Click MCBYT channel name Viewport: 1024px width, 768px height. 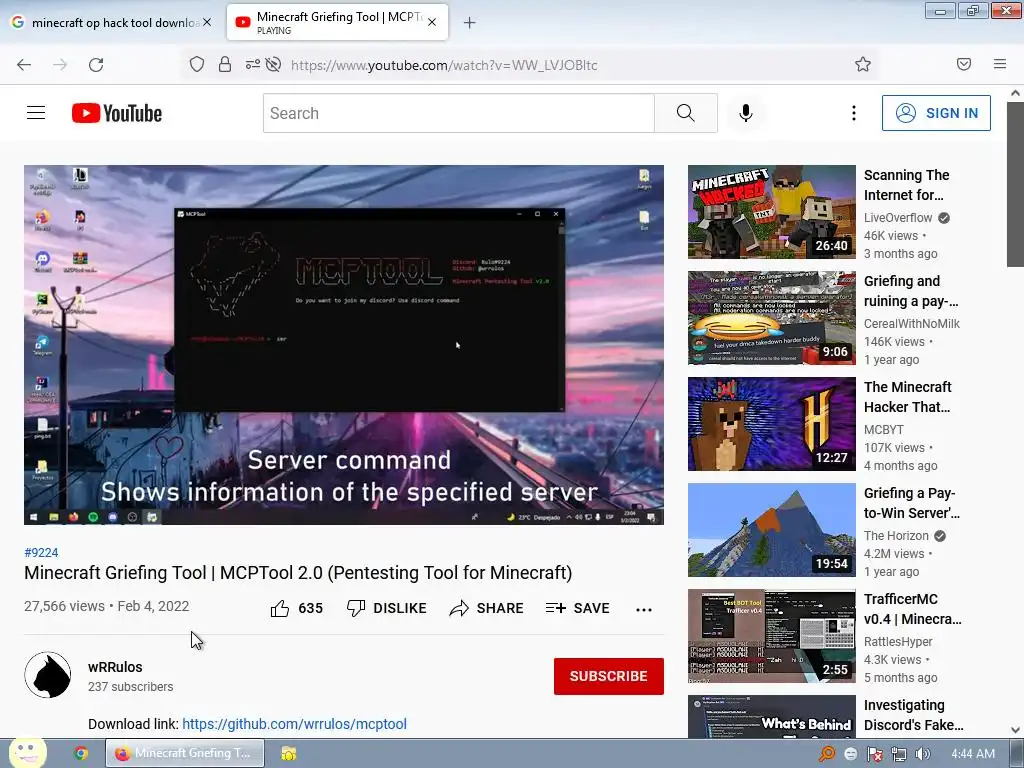coord(884,430)
